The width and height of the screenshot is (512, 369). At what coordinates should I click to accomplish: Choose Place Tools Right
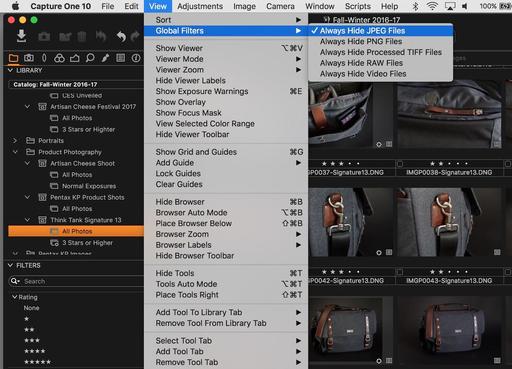[x=226, y=295]
